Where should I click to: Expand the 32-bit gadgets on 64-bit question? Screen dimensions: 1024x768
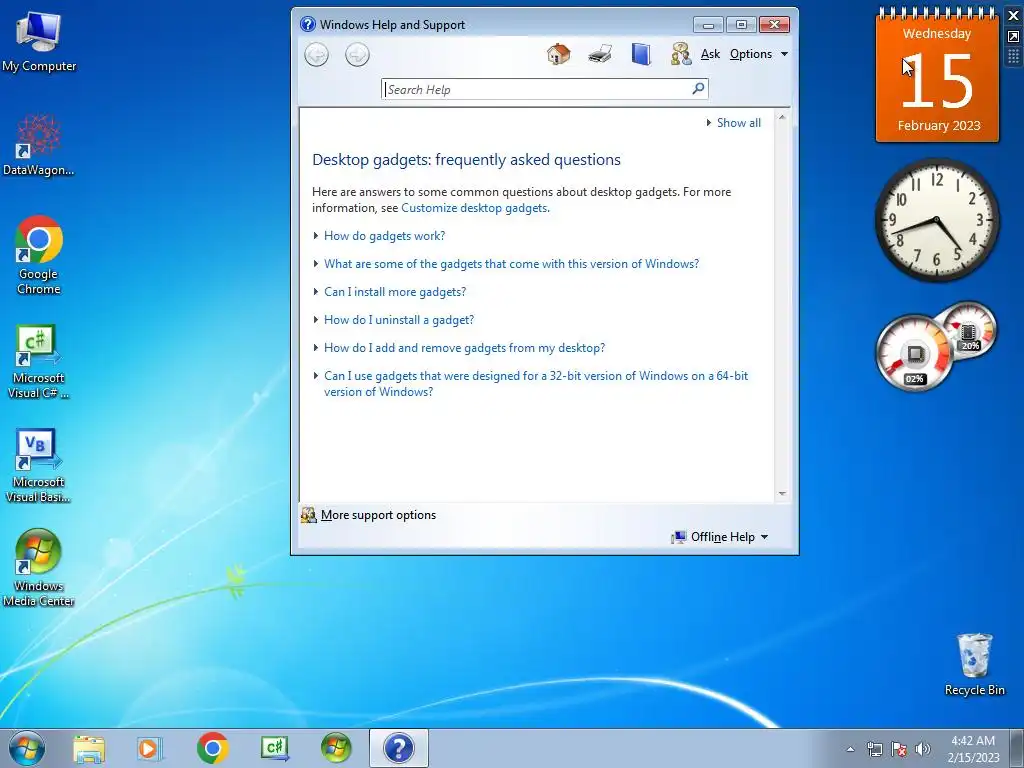point(536,383)
